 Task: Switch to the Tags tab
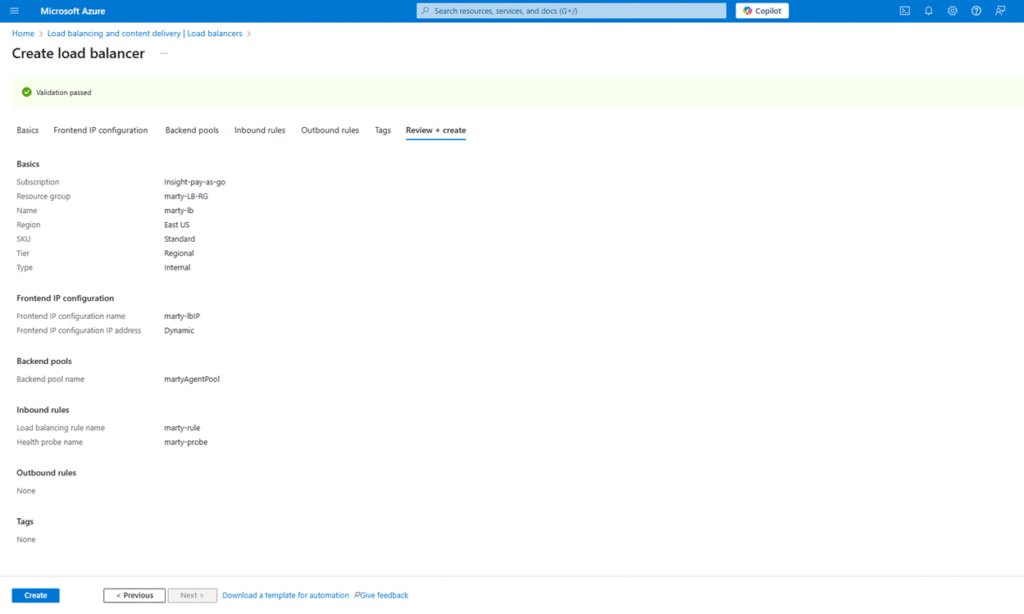[383, 130]
